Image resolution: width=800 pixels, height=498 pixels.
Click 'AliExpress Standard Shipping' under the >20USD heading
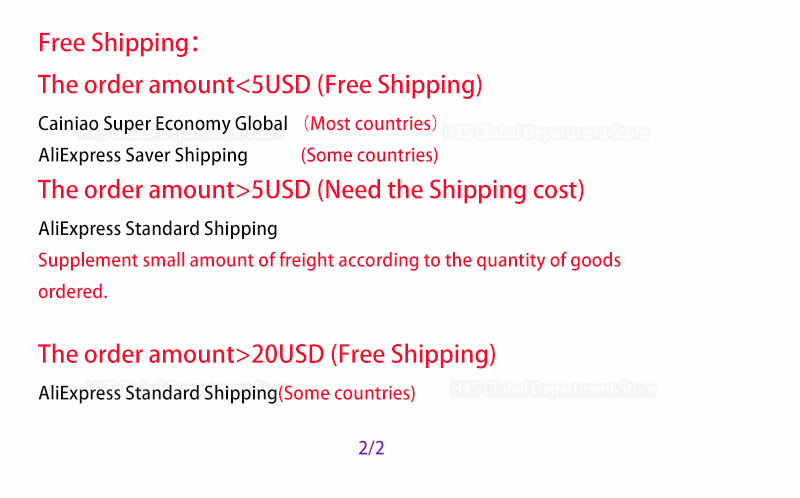pyautogui.click(x=158, y=393)
